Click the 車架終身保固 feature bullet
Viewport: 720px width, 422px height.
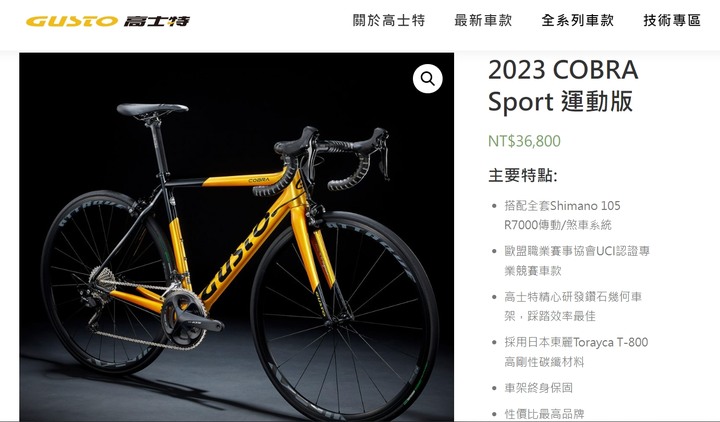(539, 388)
